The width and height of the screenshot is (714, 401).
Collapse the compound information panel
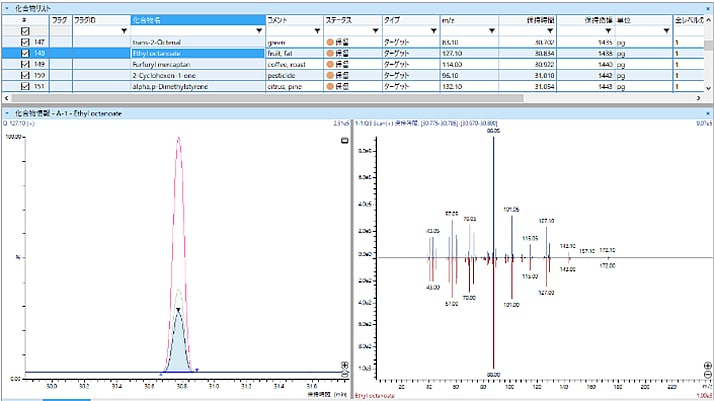click(7, 113)
